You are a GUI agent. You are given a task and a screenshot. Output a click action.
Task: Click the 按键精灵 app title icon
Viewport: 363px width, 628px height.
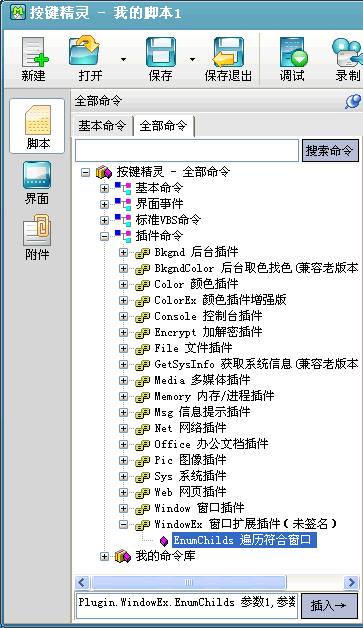tap(17, 12)
